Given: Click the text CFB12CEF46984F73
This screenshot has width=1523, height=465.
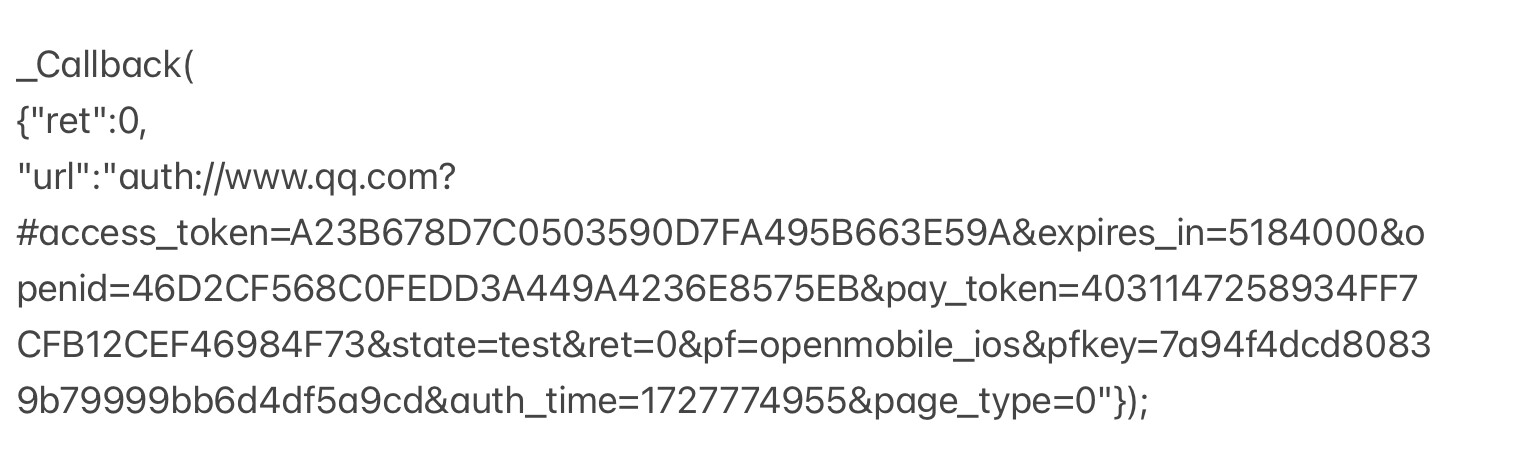Looking at the screenshot, I should point(193,346).
